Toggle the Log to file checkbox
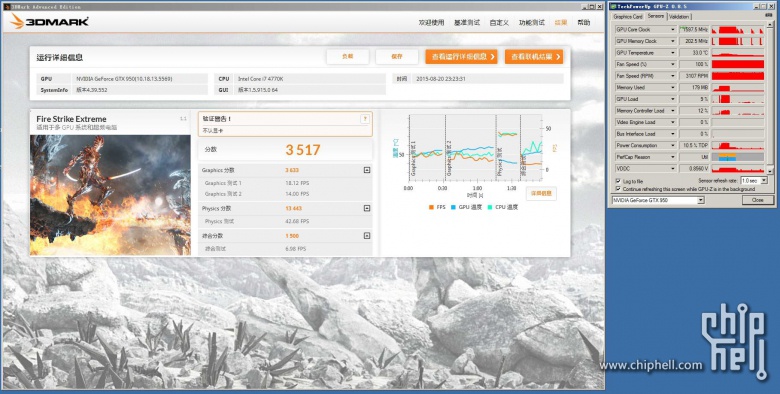This screenshot has height=394, width=780. tap(618, 182)
